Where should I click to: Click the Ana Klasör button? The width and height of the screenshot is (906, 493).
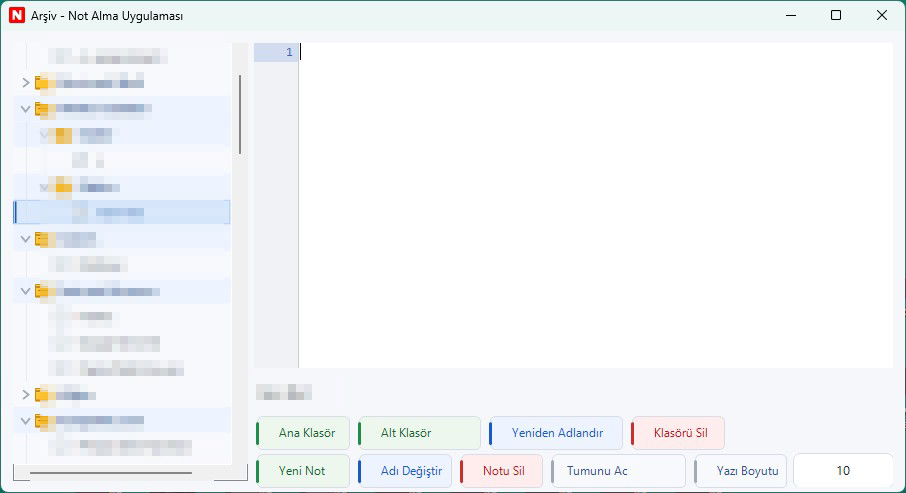[304, 433]
